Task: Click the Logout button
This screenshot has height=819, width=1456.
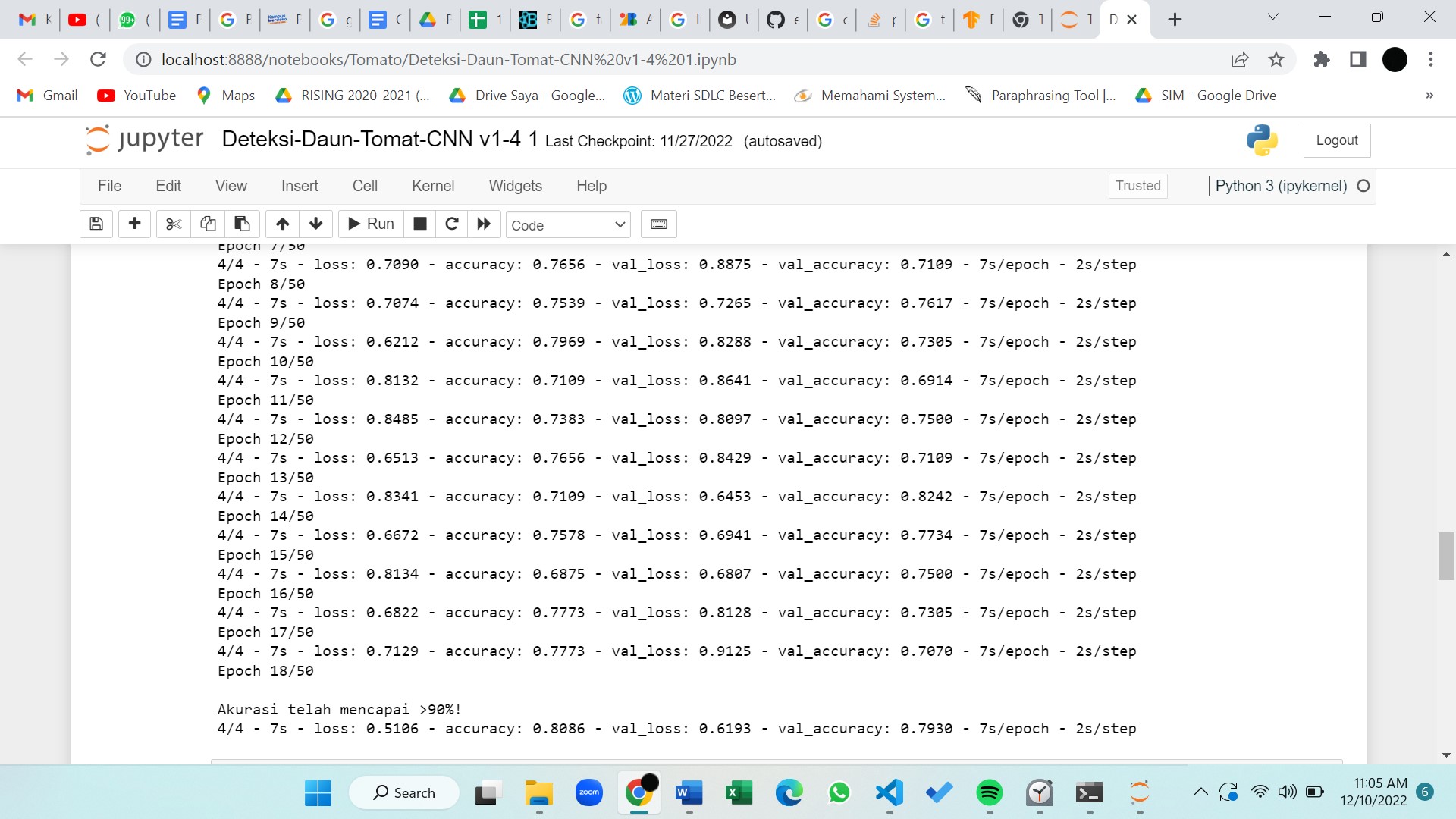Action: (1336, 140)
